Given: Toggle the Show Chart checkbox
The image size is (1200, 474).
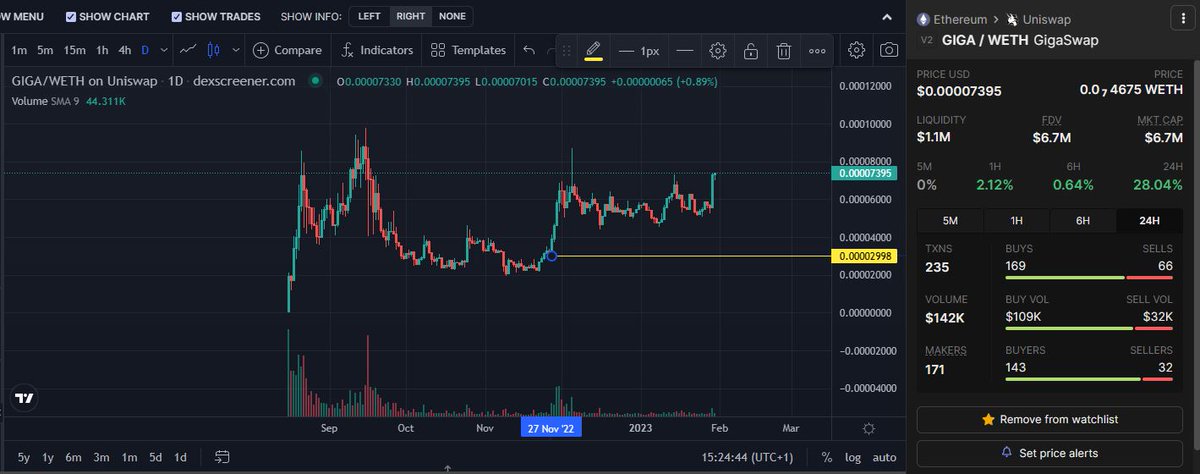Looking at the screenshot, I should pyautogui.click(x=70, y=17).
